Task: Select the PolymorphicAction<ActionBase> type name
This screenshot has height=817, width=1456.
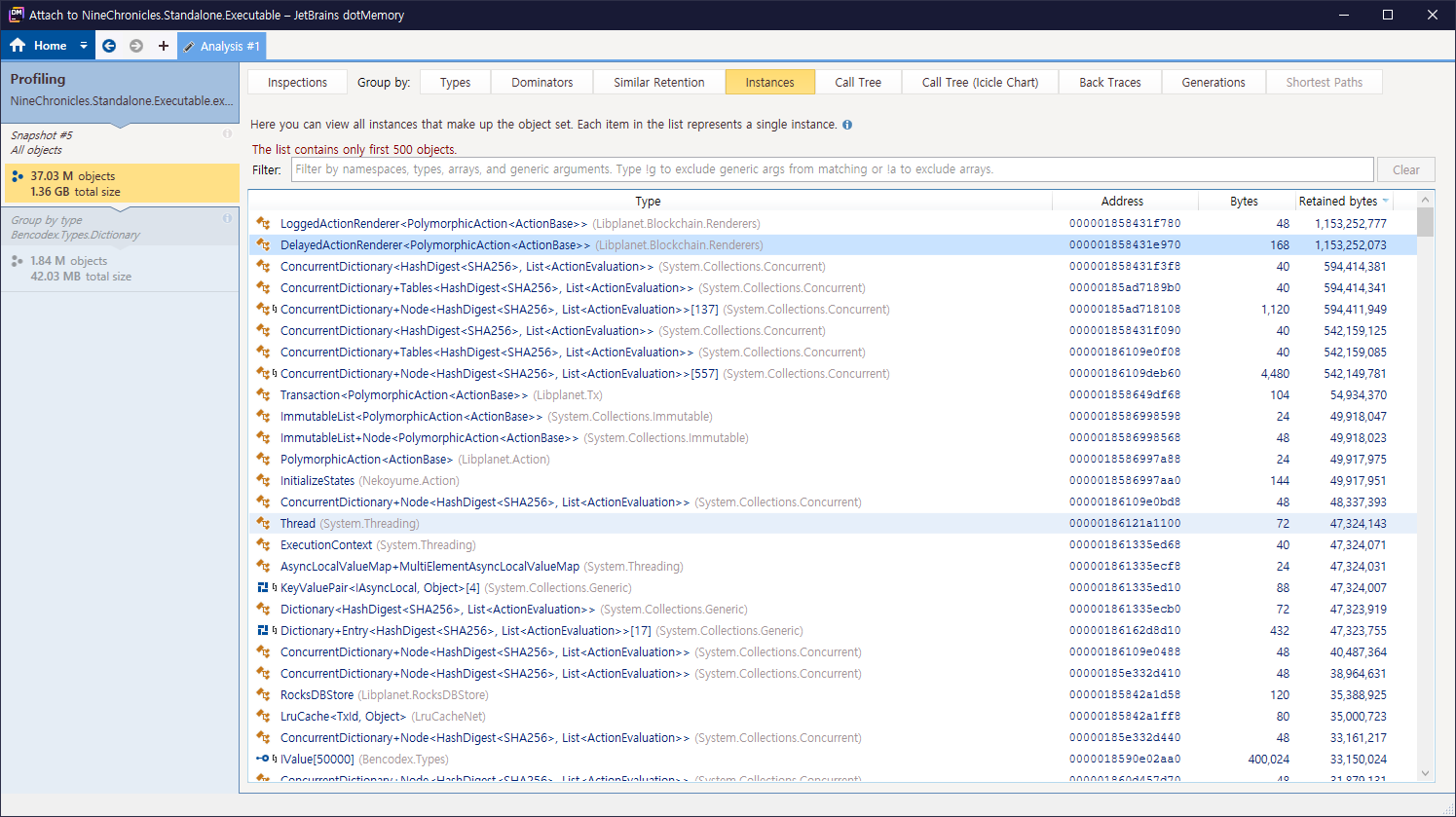Action: pos(366,460)
